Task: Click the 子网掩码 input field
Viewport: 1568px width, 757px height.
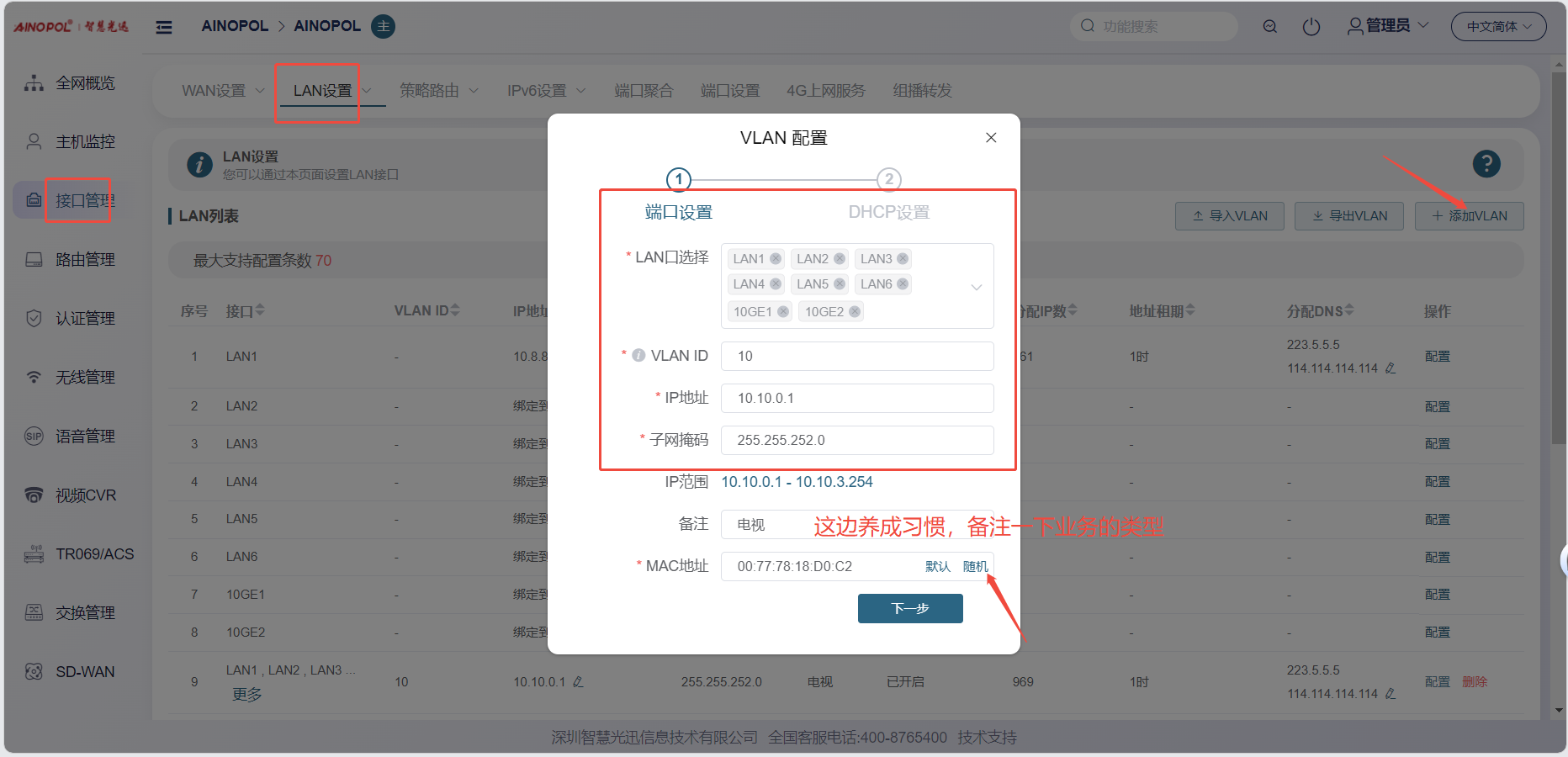Action: 856,441
